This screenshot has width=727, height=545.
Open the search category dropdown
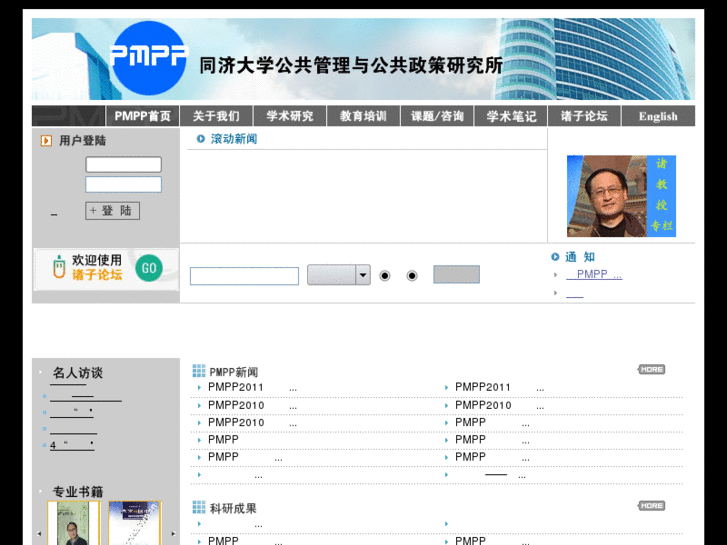point(338,275)
